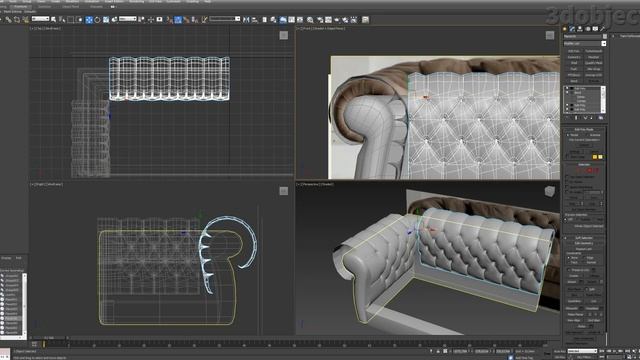Activate the Select Object tool
640x360 pixels.
coord(53,20)
